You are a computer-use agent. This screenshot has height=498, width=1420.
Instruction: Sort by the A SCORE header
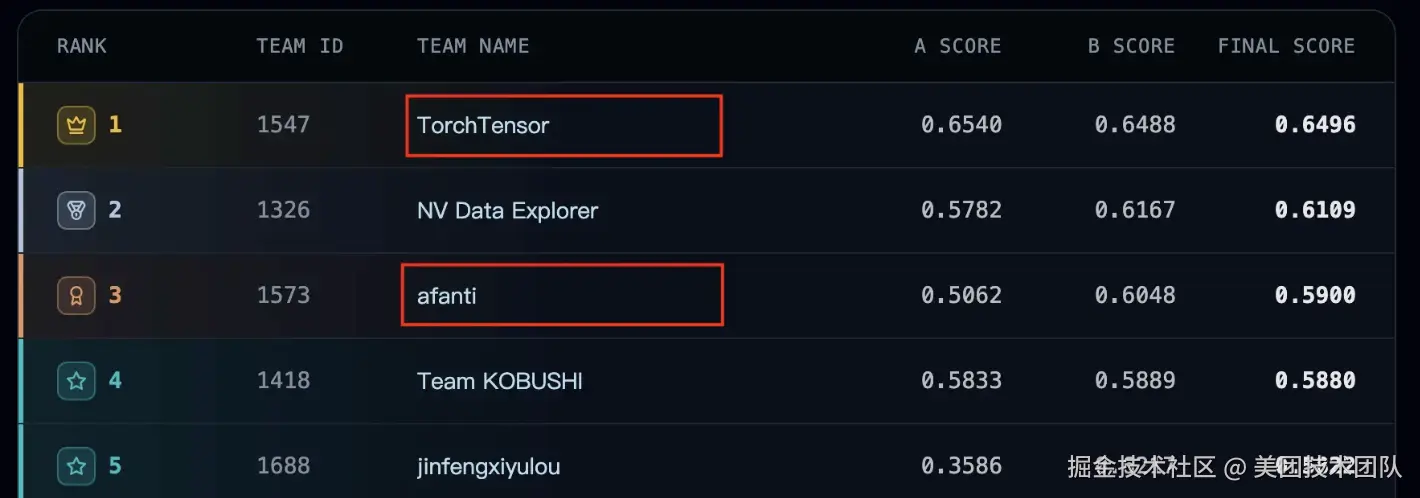[x=958, y=46]
